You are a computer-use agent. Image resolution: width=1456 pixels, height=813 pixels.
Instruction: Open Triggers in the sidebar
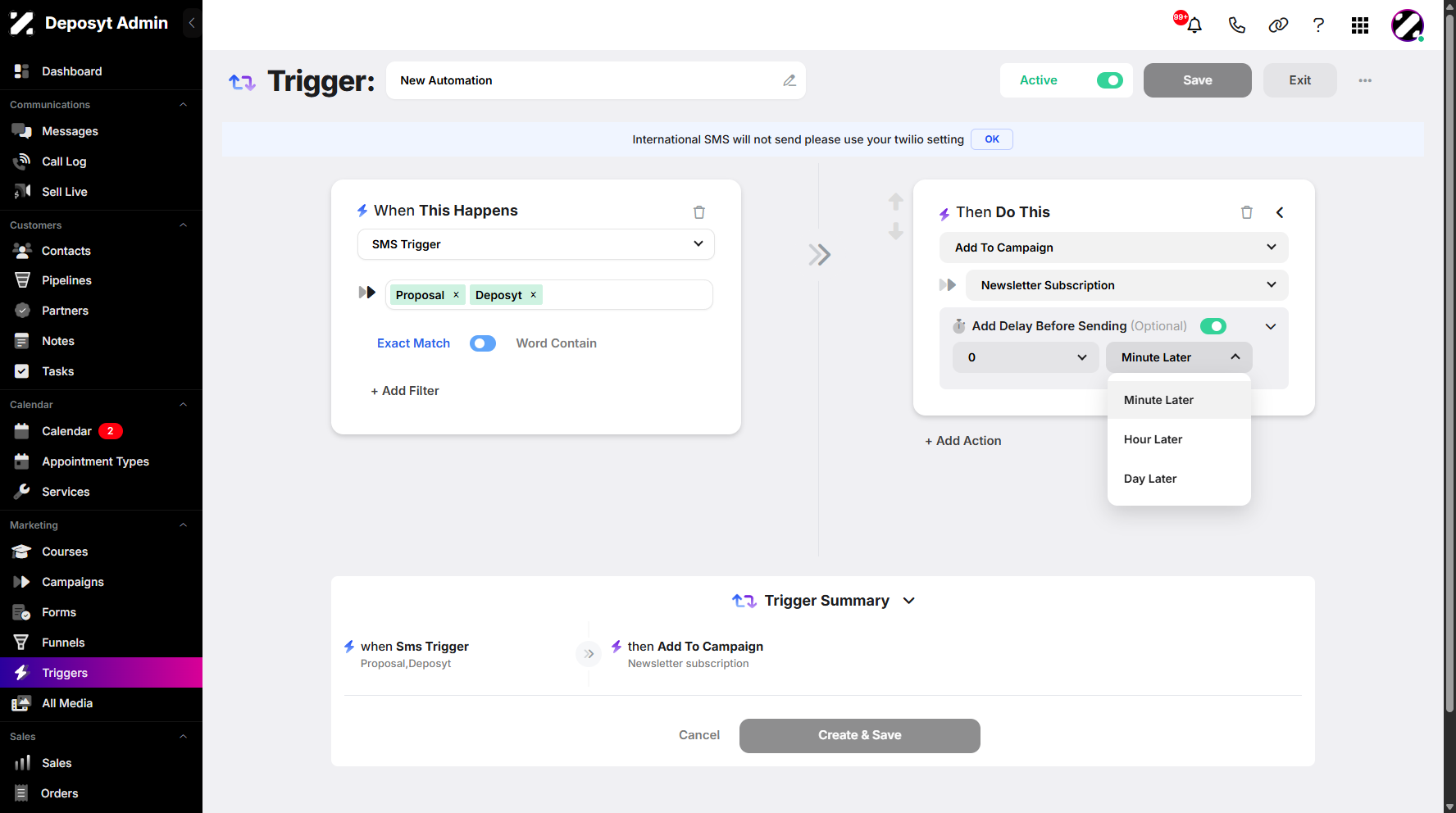pyautogui.click(x=101, y=673)
